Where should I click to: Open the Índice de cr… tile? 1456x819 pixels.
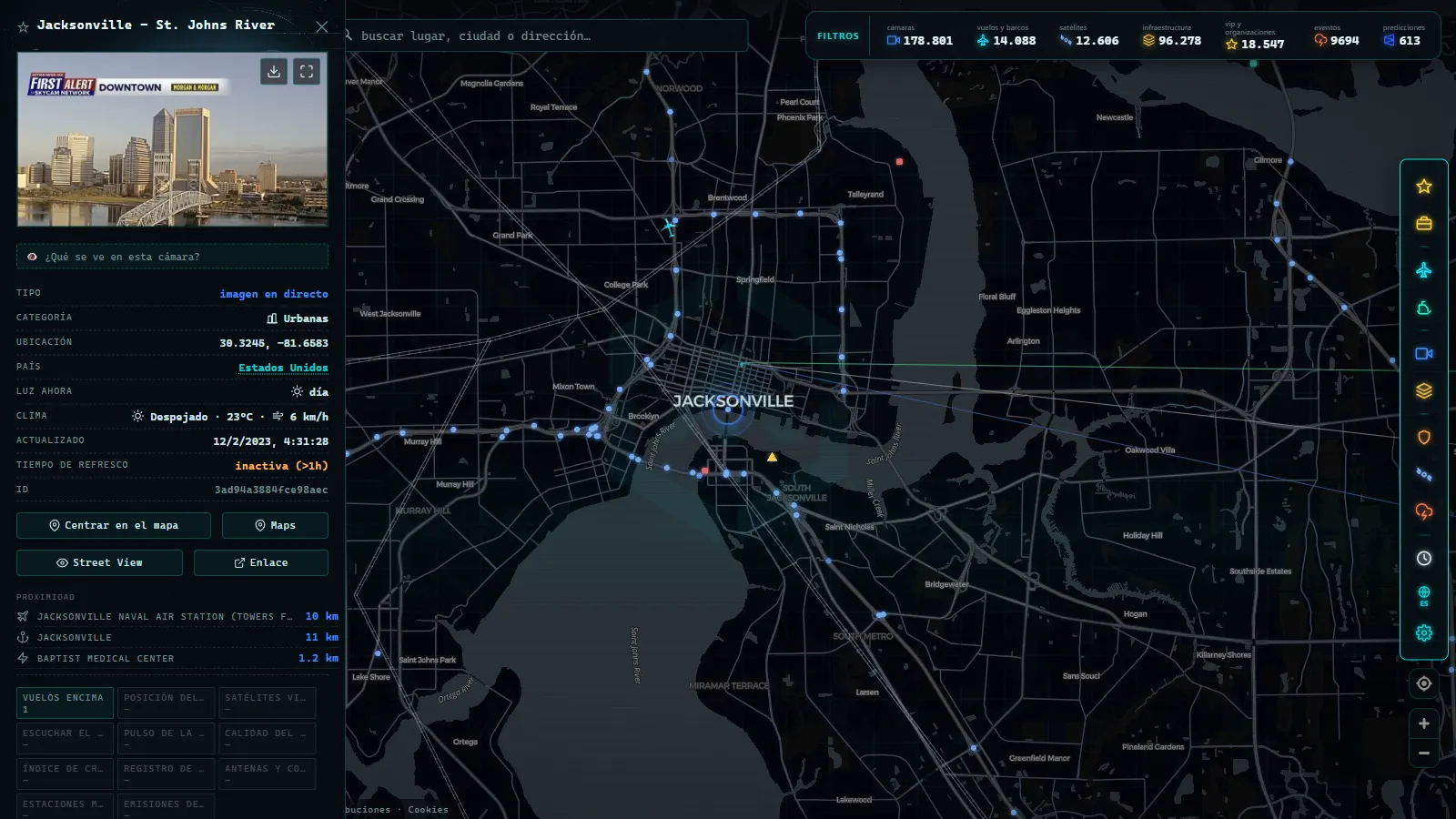pyautogui.click(x=66, y=773)
